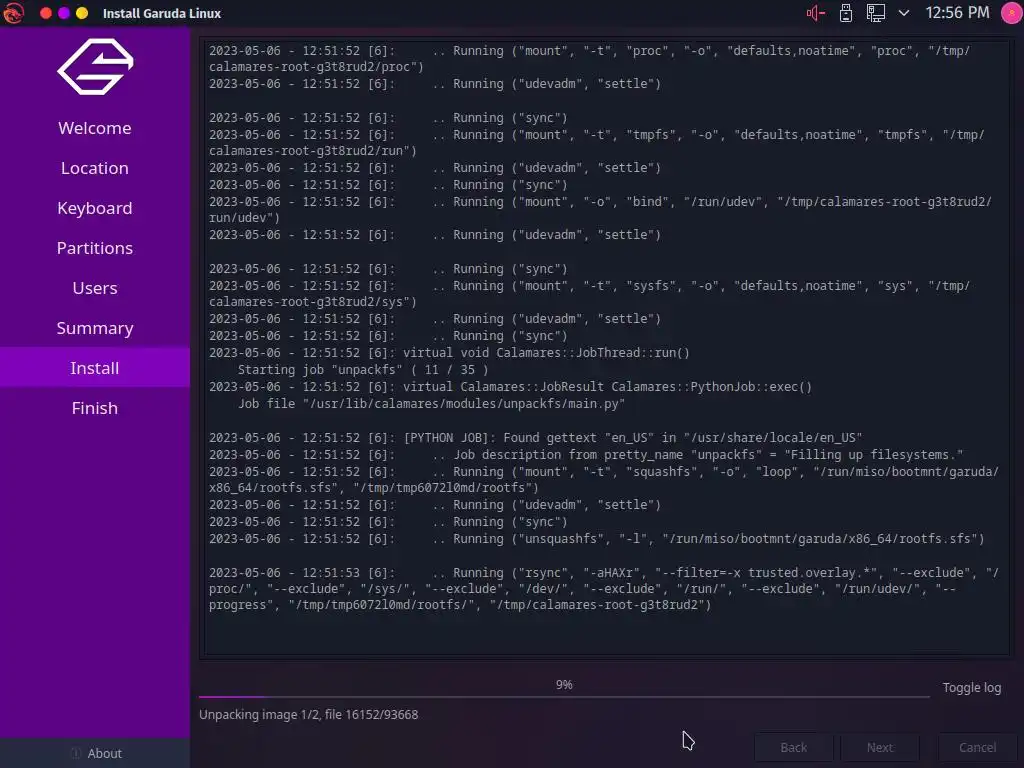
Task: Click the About info icon
Action: (x=76, y=753)
